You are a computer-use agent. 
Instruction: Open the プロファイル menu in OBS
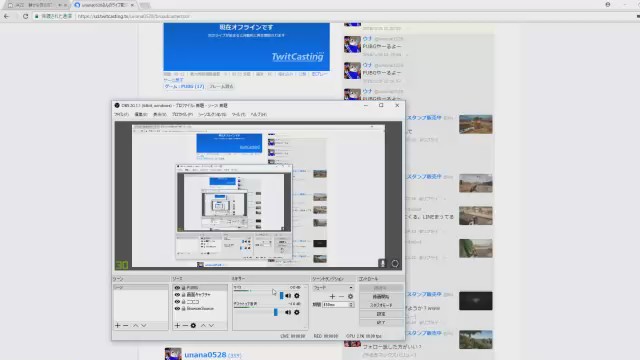182,115
